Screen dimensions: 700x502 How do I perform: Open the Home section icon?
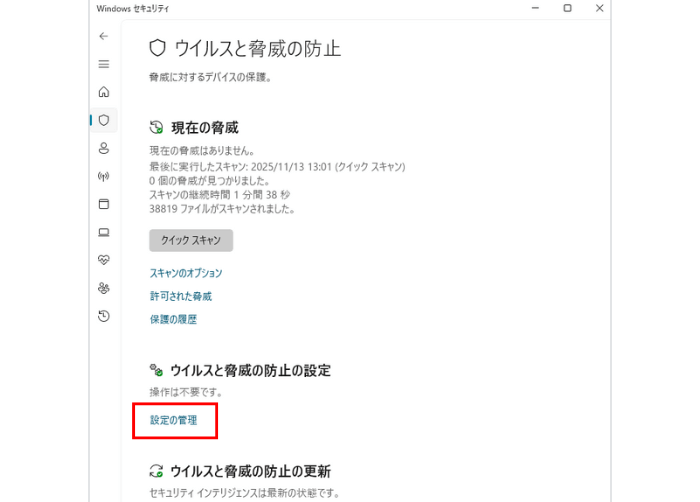[x=104, y=92]
